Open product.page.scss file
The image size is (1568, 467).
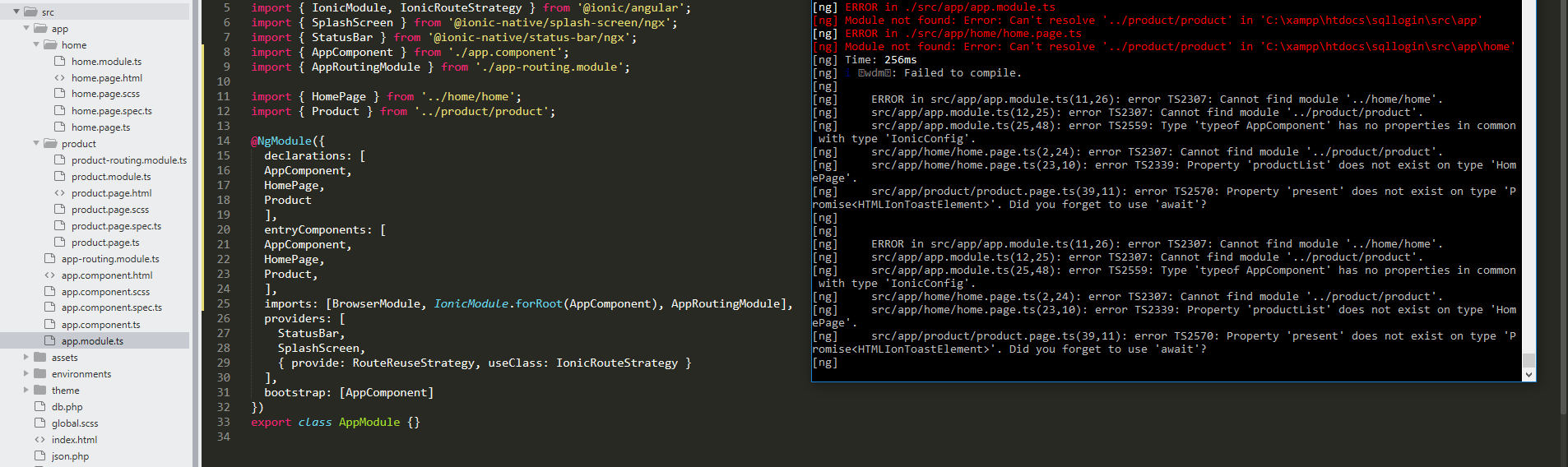point(110,210)
